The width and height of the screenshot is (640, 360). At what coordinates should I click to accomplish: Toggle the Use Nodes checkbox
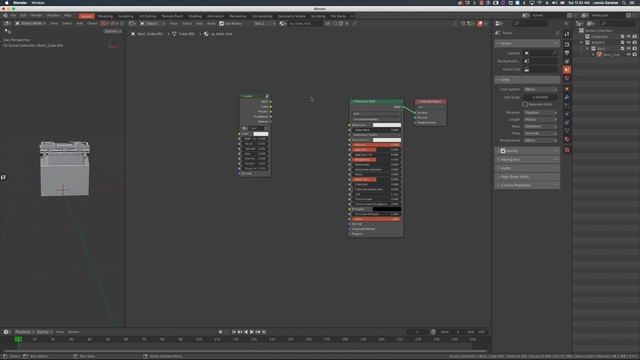(x=222, y=24)
